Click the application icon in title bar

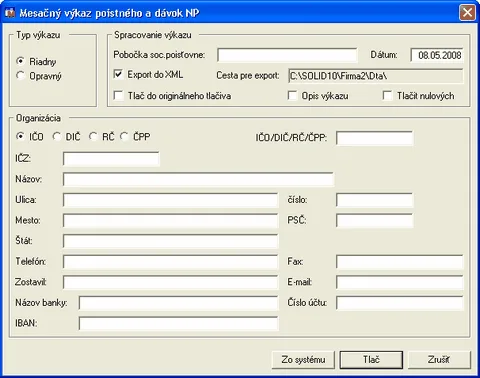10,13
